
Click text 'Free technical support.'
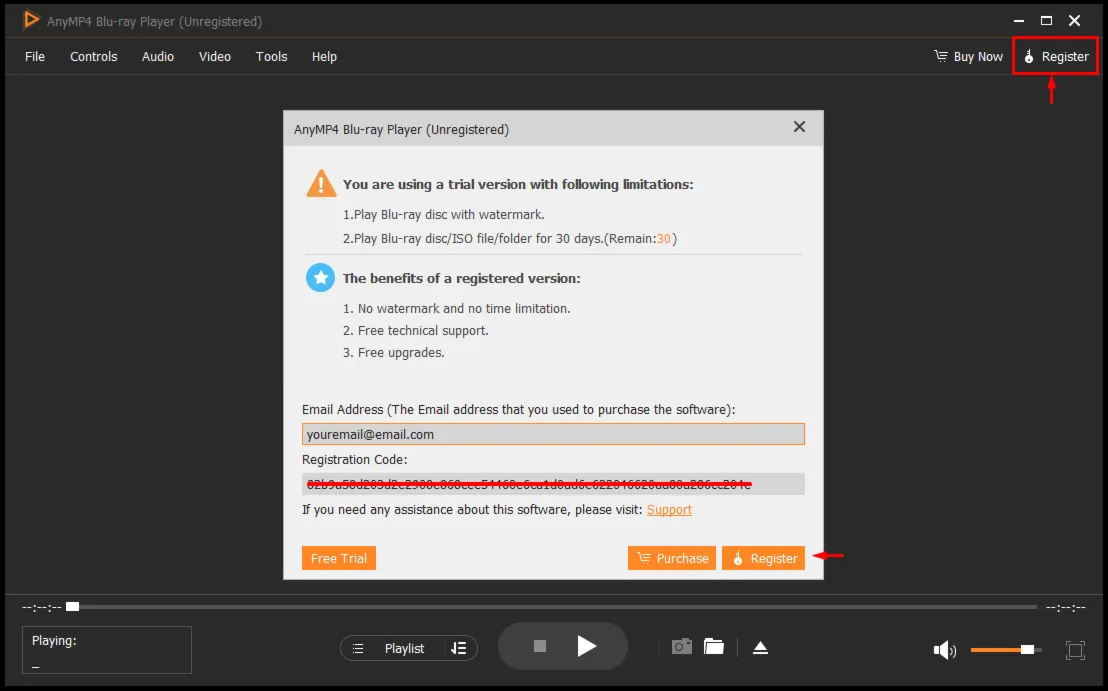pyautogui.click(x=423, y=331)
